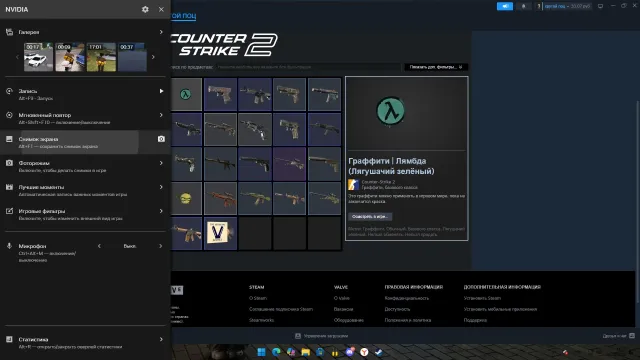
Task: Open Windows Start menu
Action: pyautogui.click(x=261, y=352)
